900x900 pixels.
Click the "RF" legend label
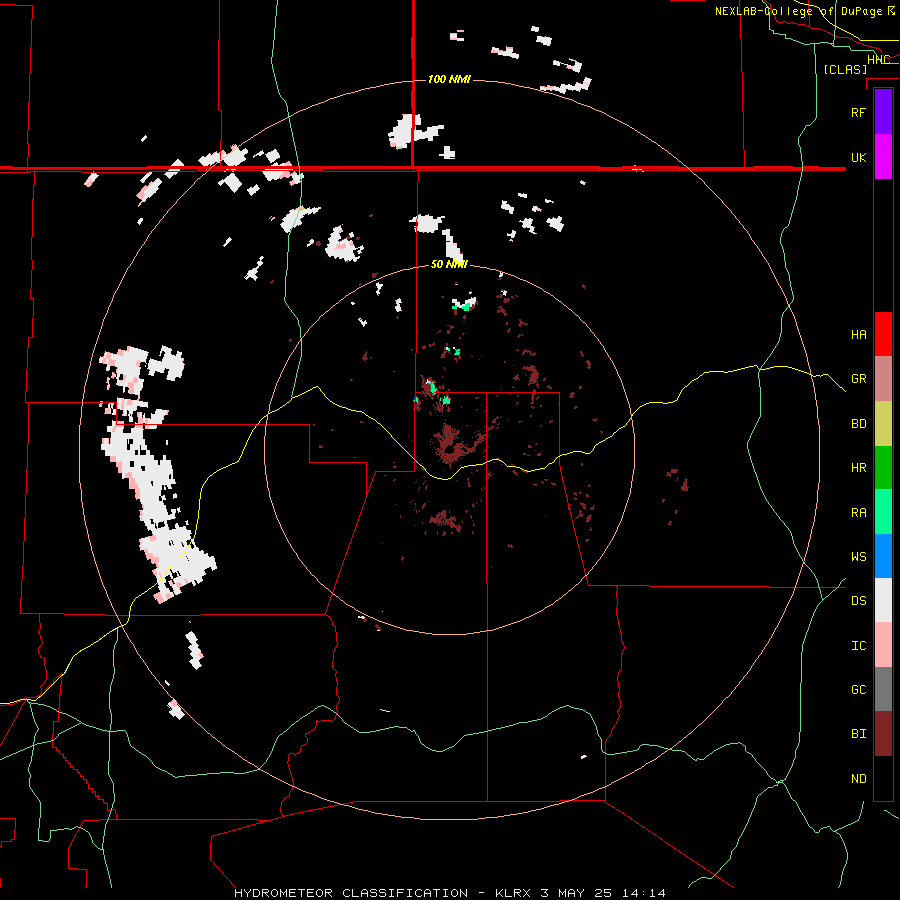858,113
